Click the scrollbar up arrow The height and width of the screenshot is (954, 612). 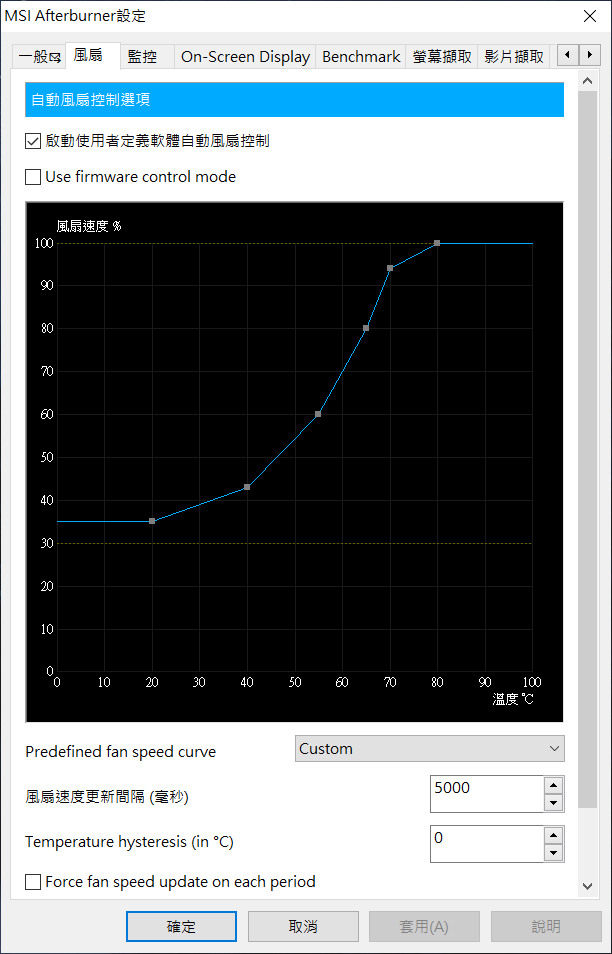[x=588, y=81]
